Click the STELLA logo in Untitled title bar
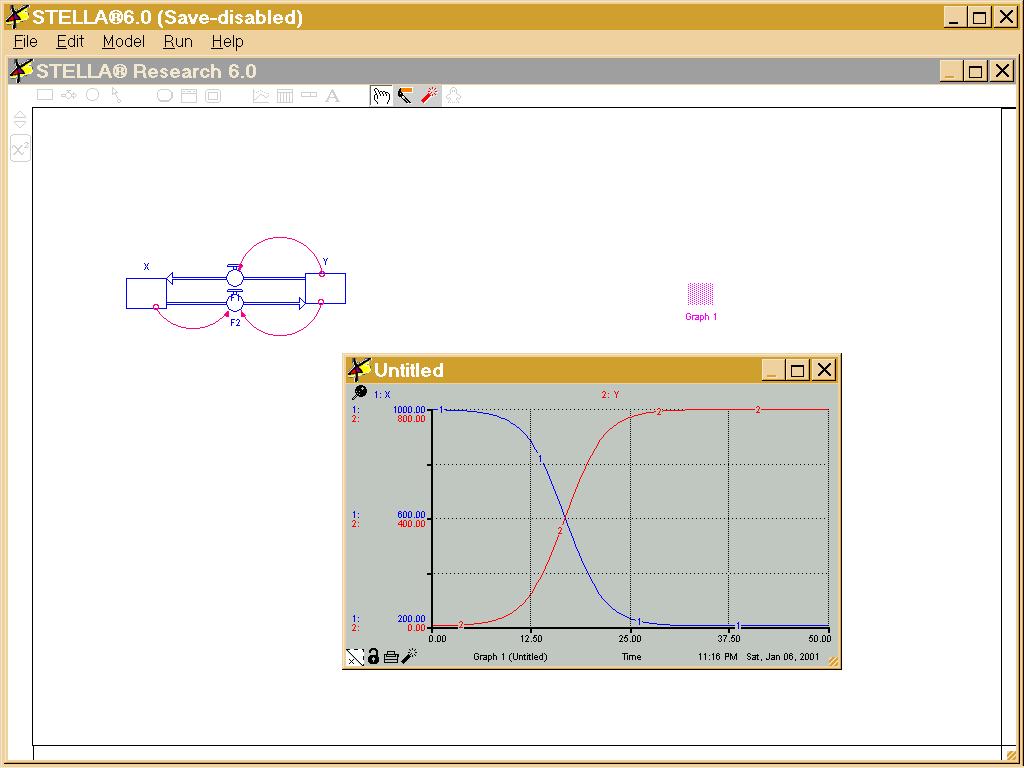 click(359, 370)
